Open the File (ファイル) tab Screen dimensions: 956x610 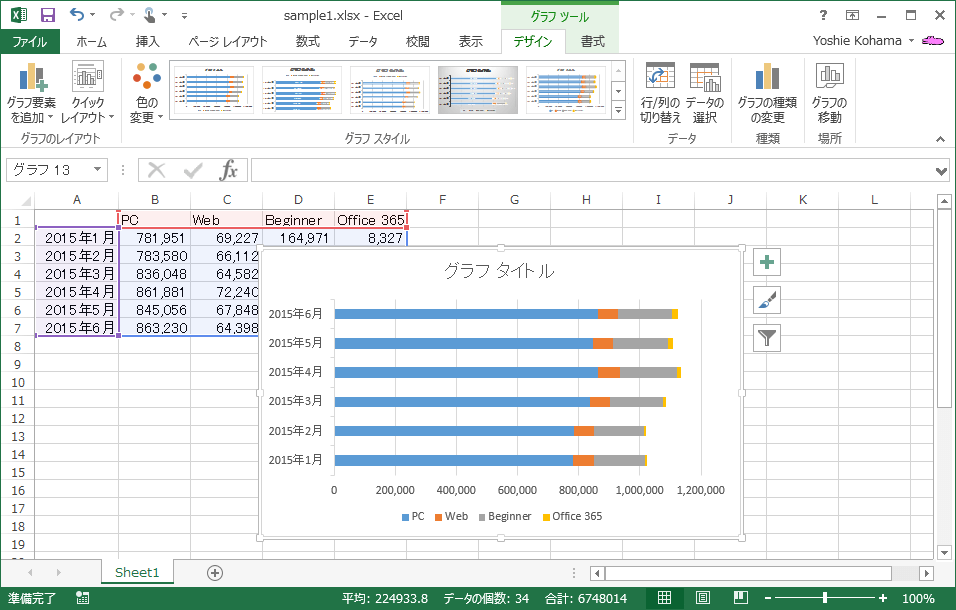30,41
